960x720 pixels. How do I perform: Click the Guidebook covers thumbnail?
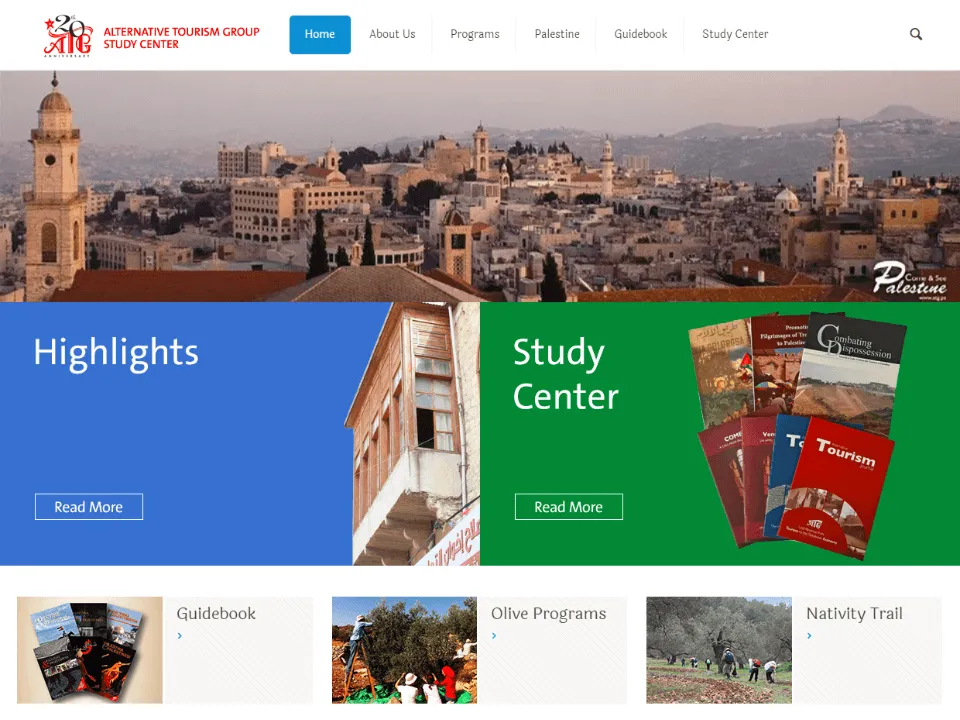pos(90,650)
